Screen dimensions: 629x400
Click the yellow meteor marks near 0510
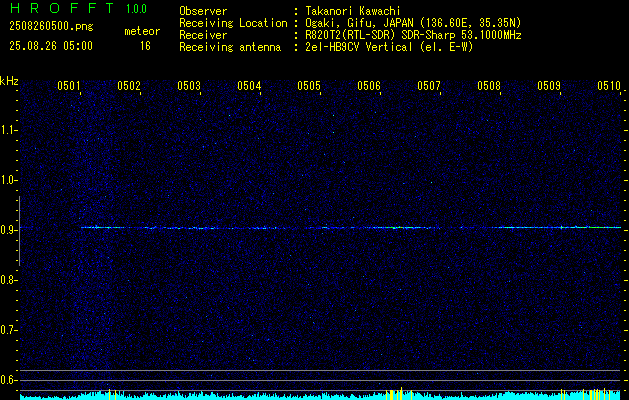click(x=598, y=394)
